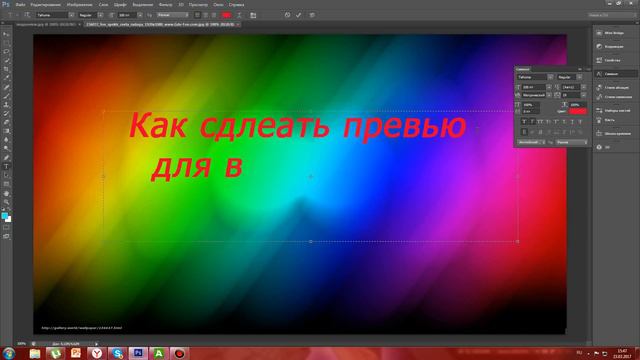The height and width of the screenshot is (360, 640).
Task: Expand font style dropdown in Character panel
Action: tap(580, 77)
